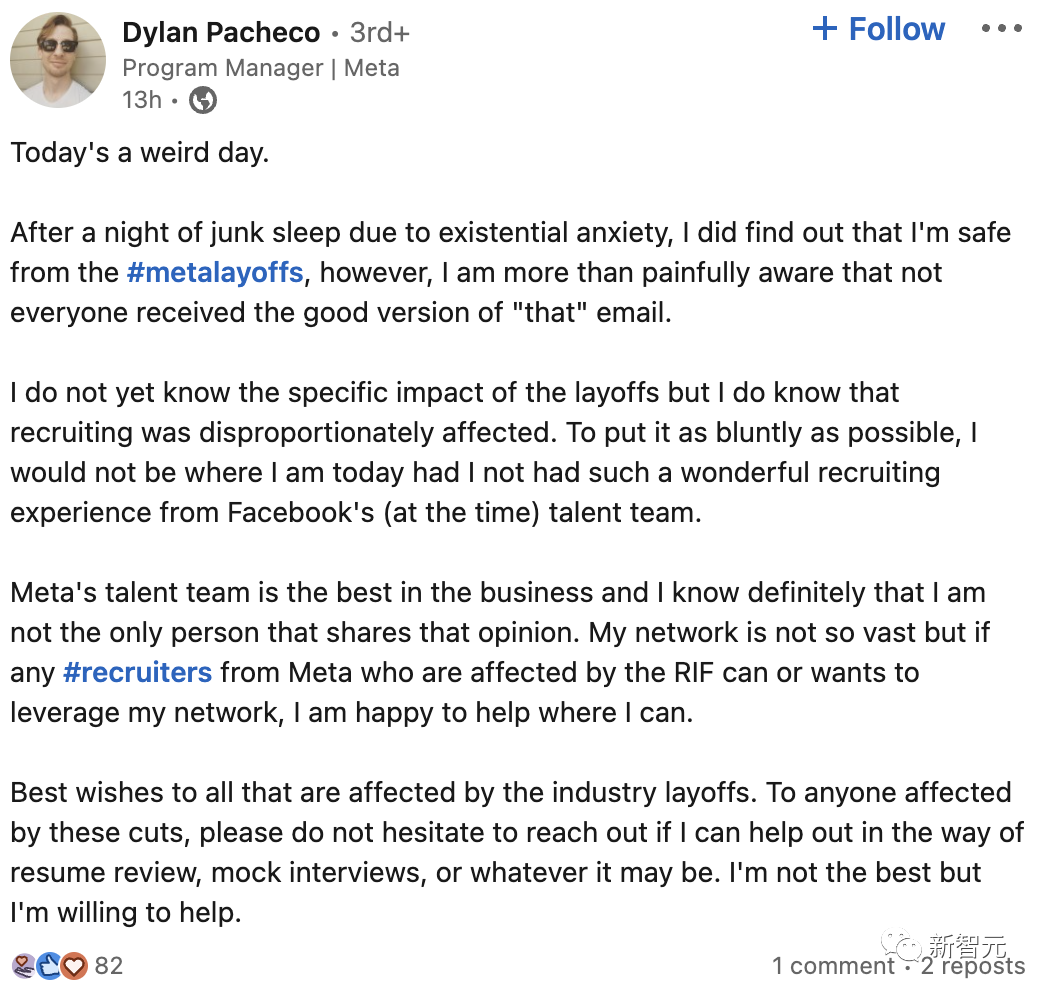This screenshot has height=992, width=1040.
Task: Click the Program Manager | Meta headline
Action: (x=260, y=68)
